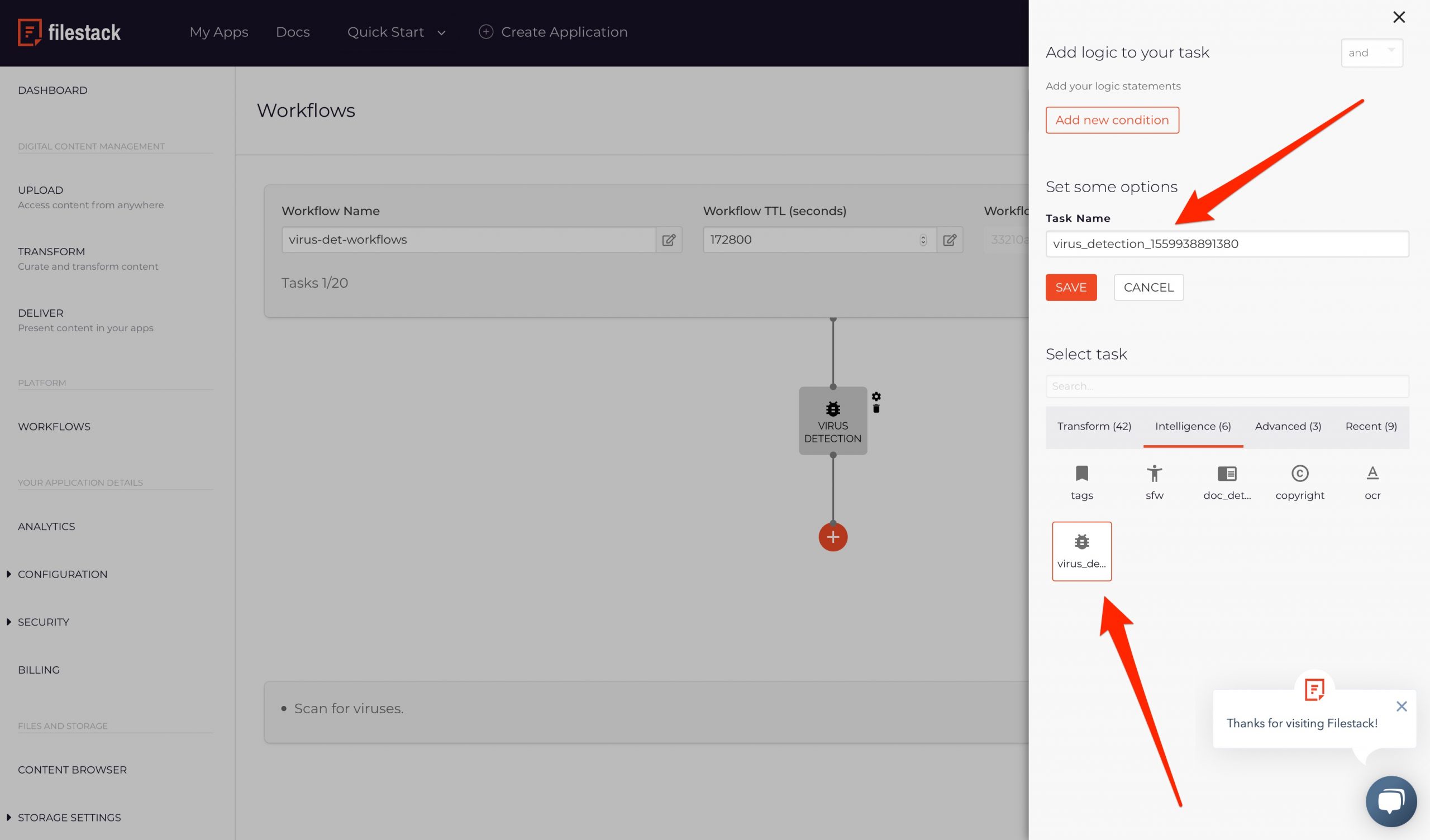Image resolution: width=1430 pixels, height=840 pixels.
Task: Click the Thanks for visiting Filestack message
Action: 1302,723
